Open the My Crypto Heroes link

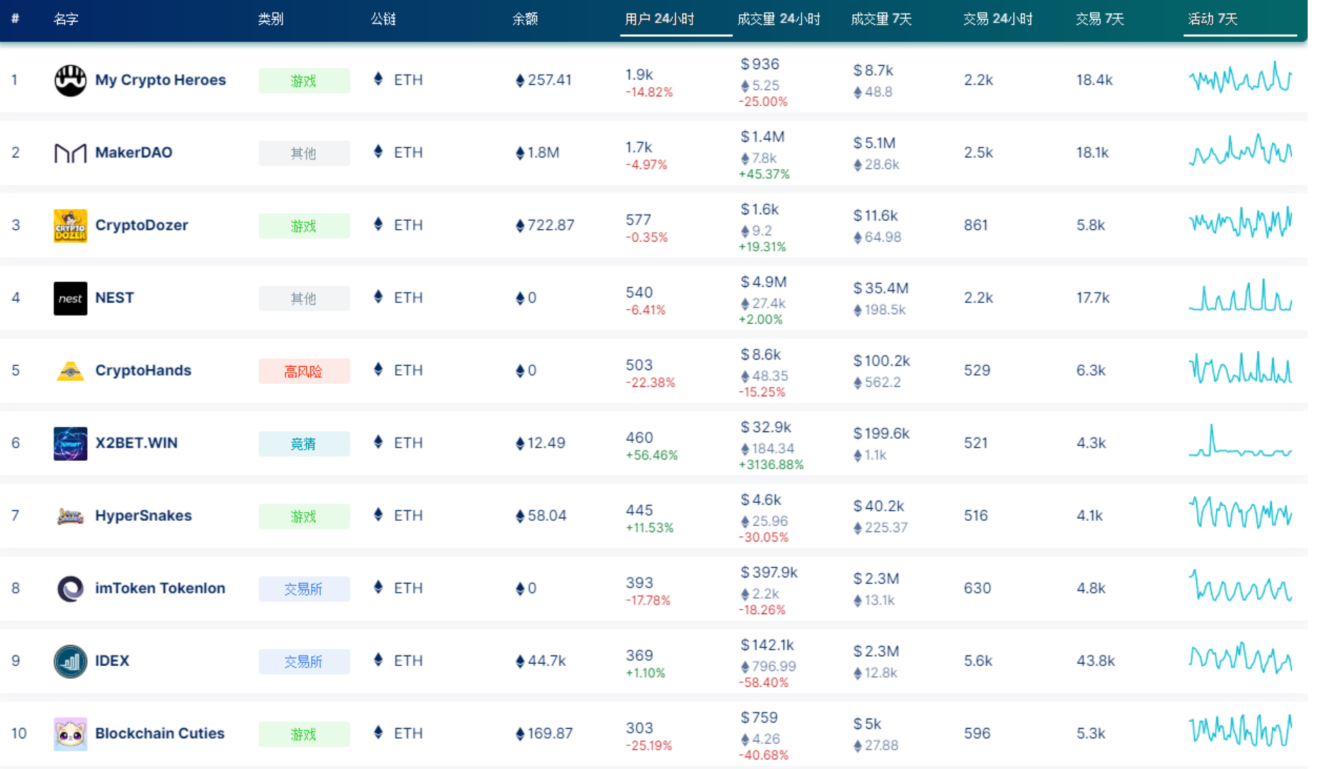click(x=160, y=80)
